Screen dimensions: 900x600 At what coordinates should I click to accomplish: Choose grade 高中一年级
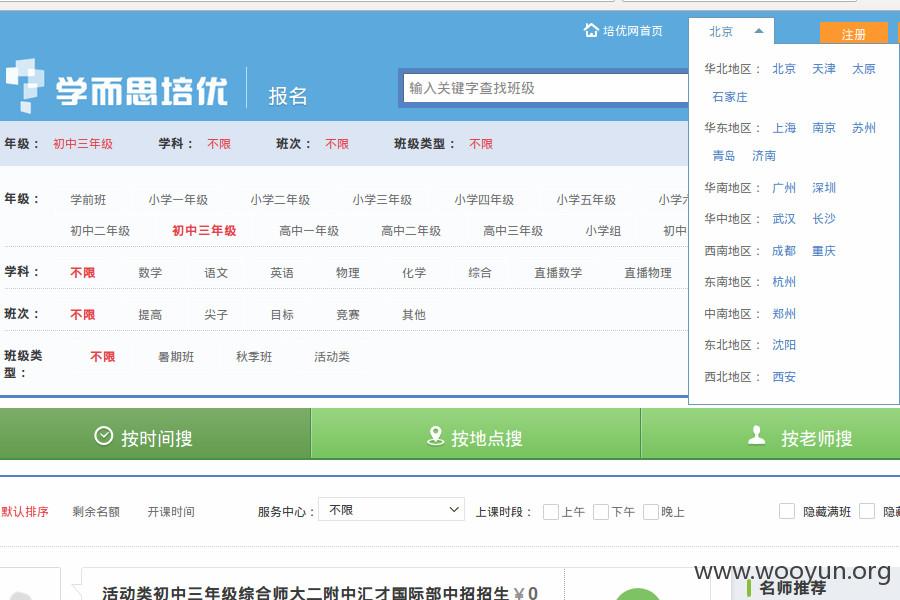309,231
